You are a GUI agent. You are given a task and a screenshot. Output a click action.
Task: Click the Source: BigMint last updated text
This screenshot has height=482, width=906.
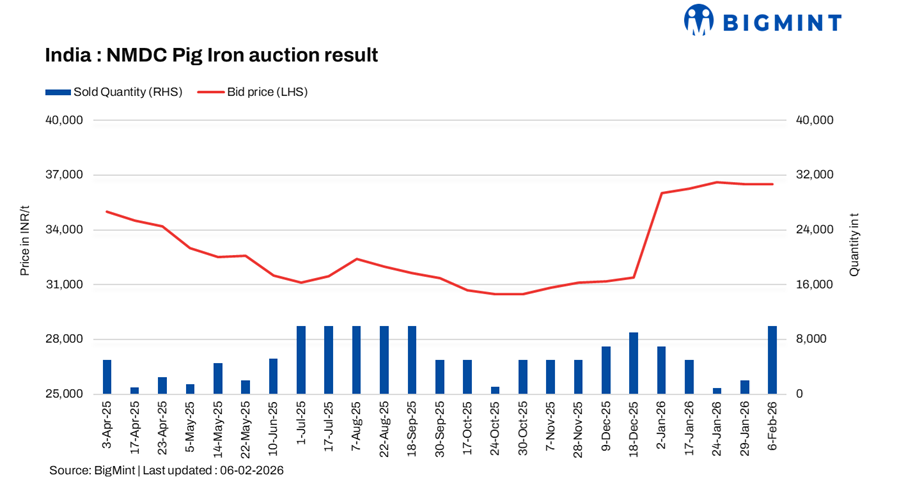point(166,469)
